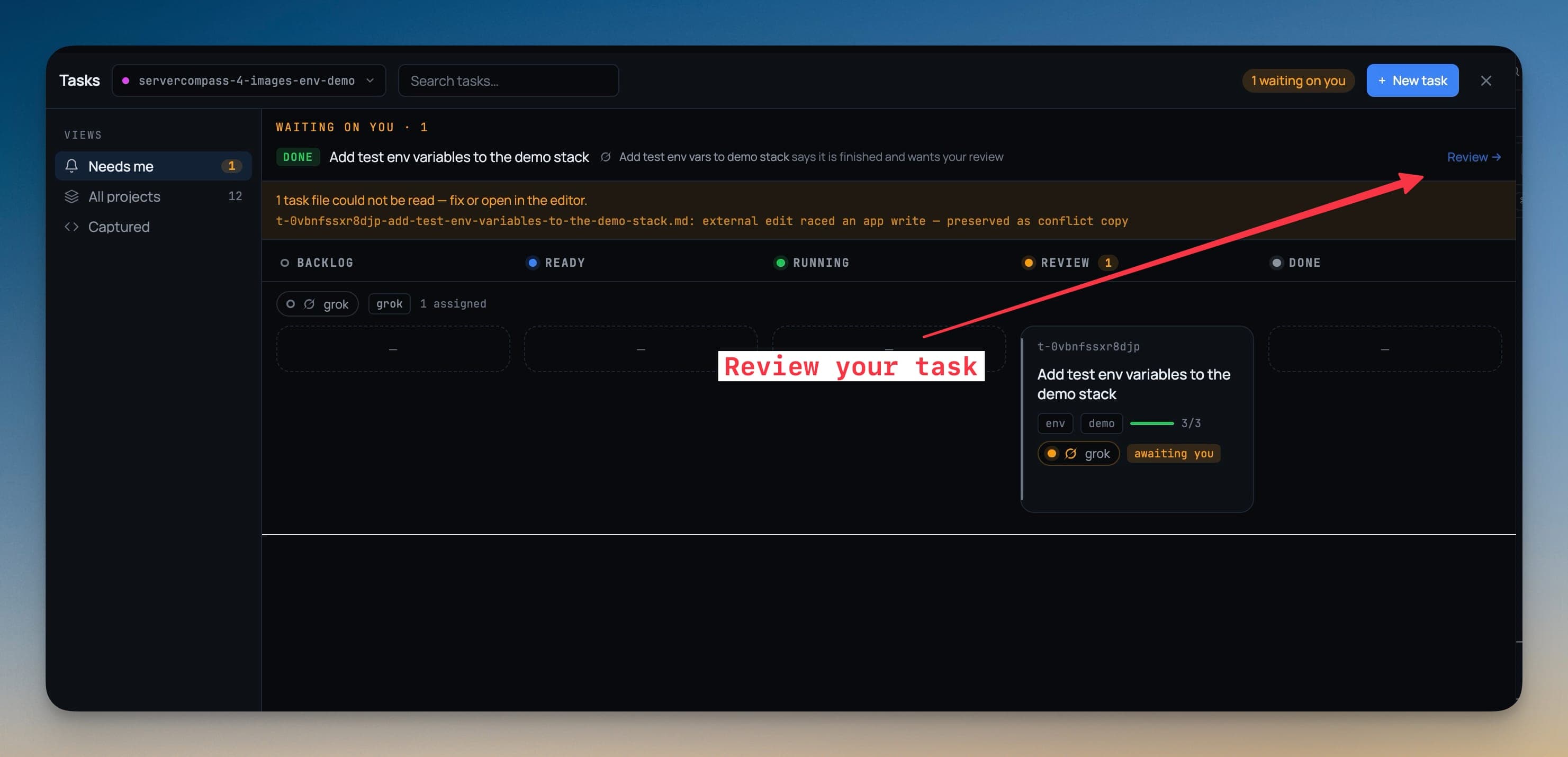
Task: Open the grok agent chip in the swimlane header
Action: pos(317,304)
